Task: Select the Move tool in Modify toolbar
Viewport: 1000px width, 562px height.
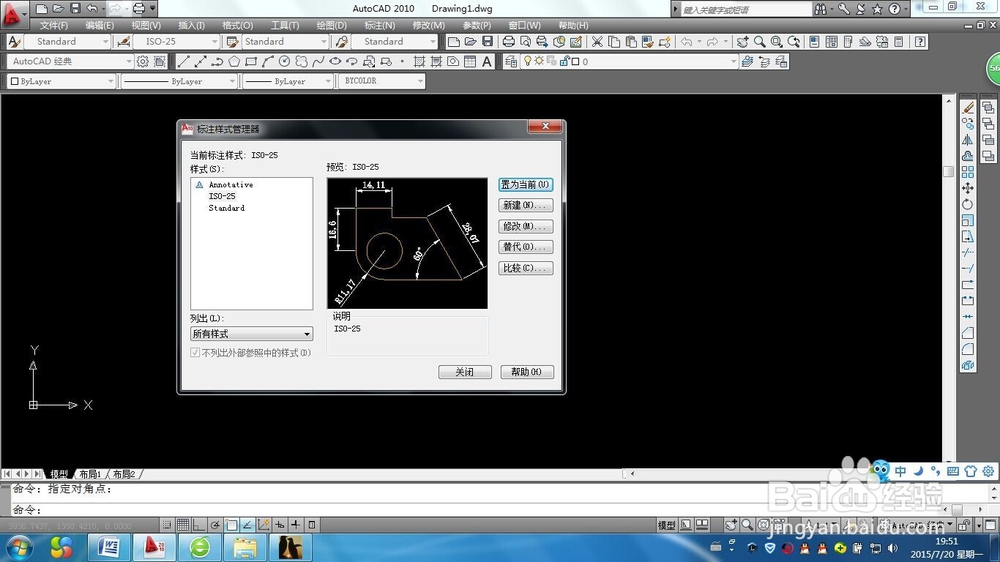Action: [x=968, y=188]
